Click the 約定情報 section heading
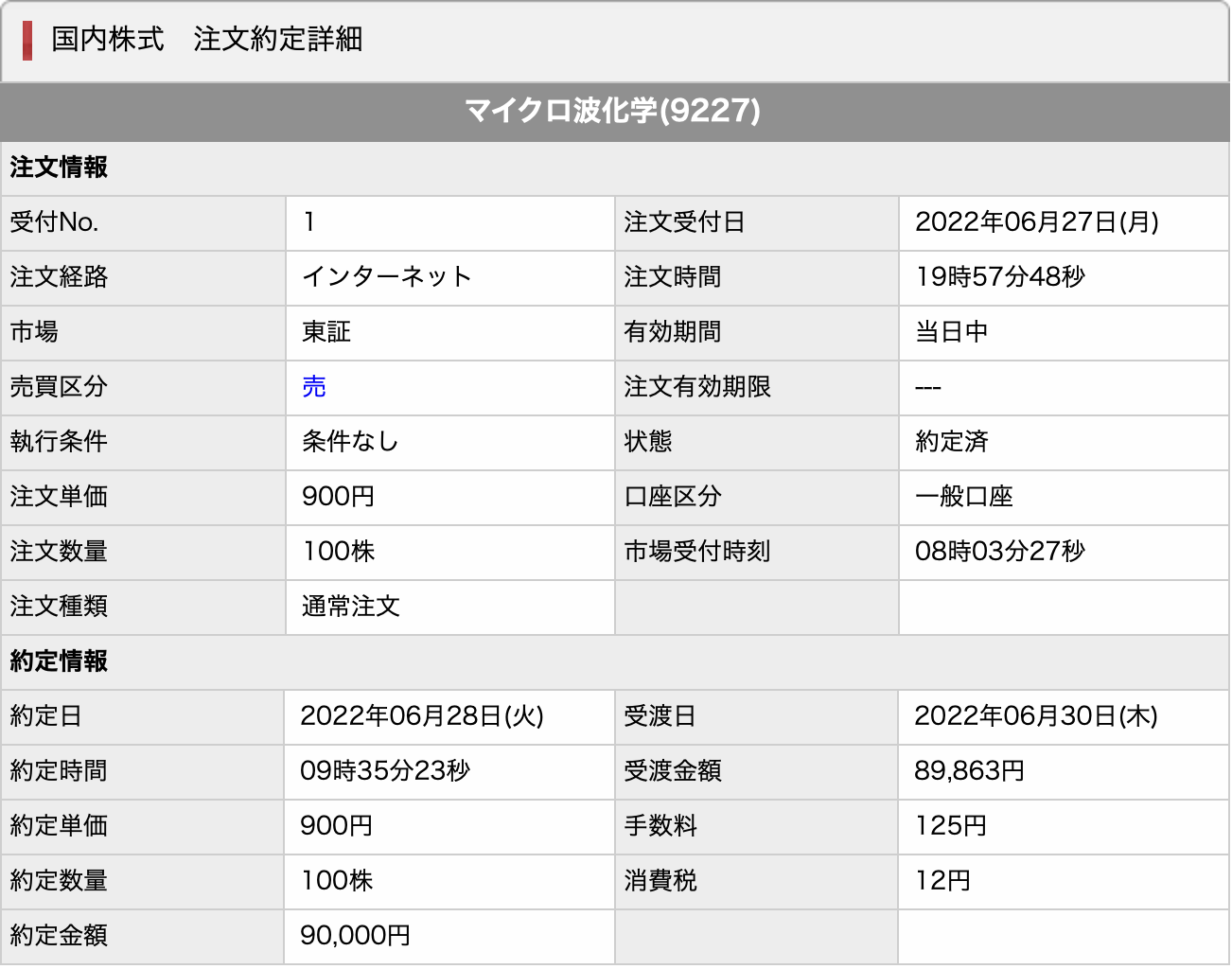The height and width of the screenshot is (969, 1232). coord(59,661)
